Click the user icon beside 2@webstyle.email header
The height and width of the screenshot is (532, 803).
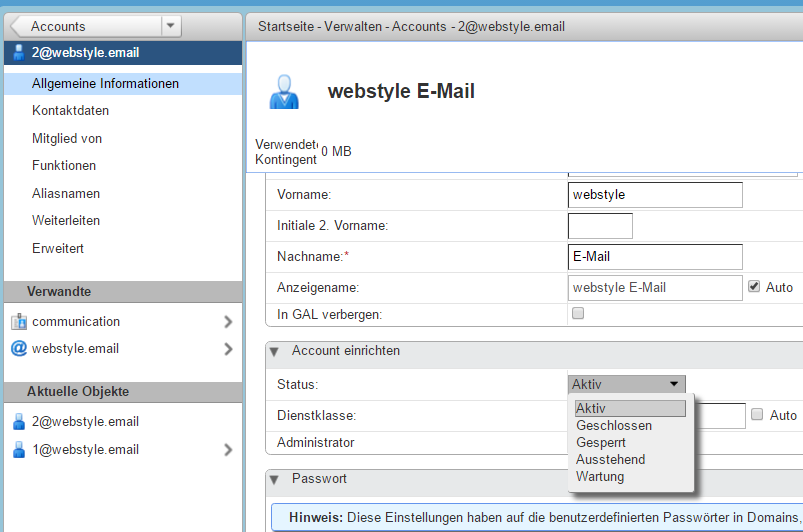point(18,53)
